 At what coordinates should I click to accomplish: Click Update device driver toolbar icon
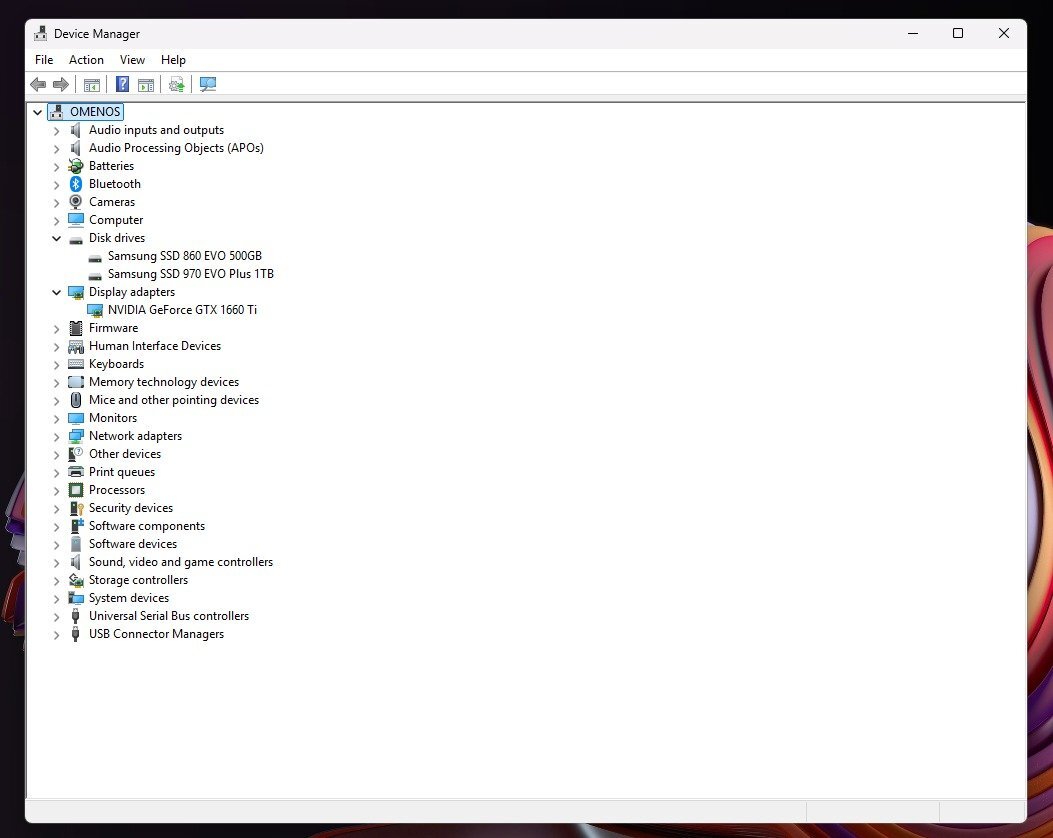coord(177,85)
